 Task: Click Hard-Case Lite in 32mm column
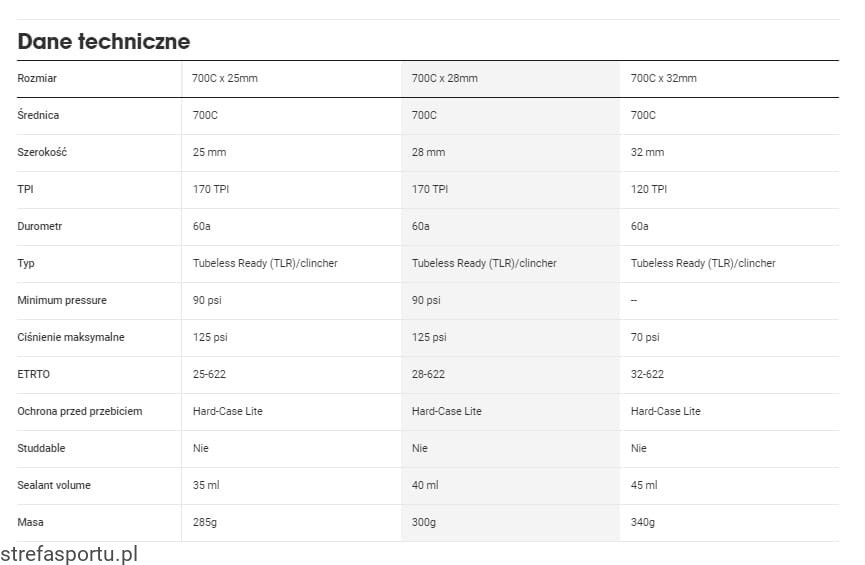coord(665,411)
